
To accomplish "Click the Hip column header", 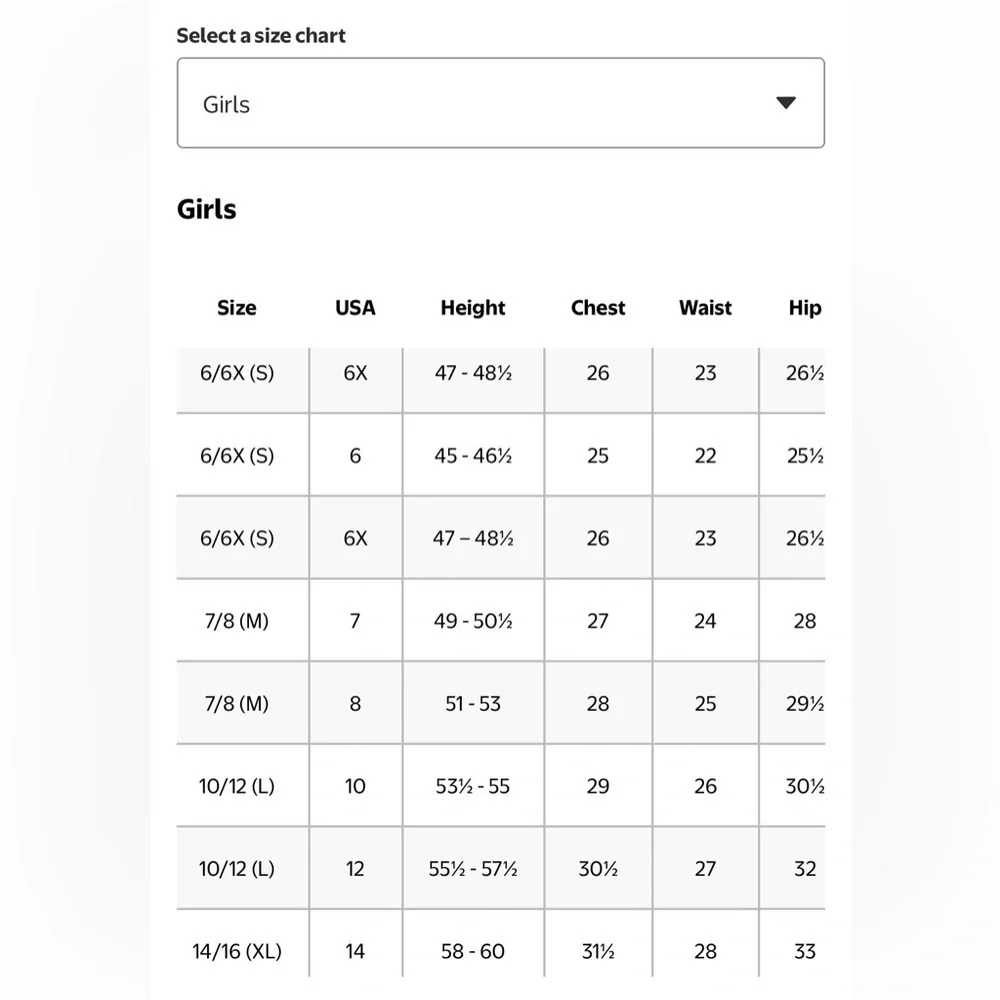I will pos(805,308).
